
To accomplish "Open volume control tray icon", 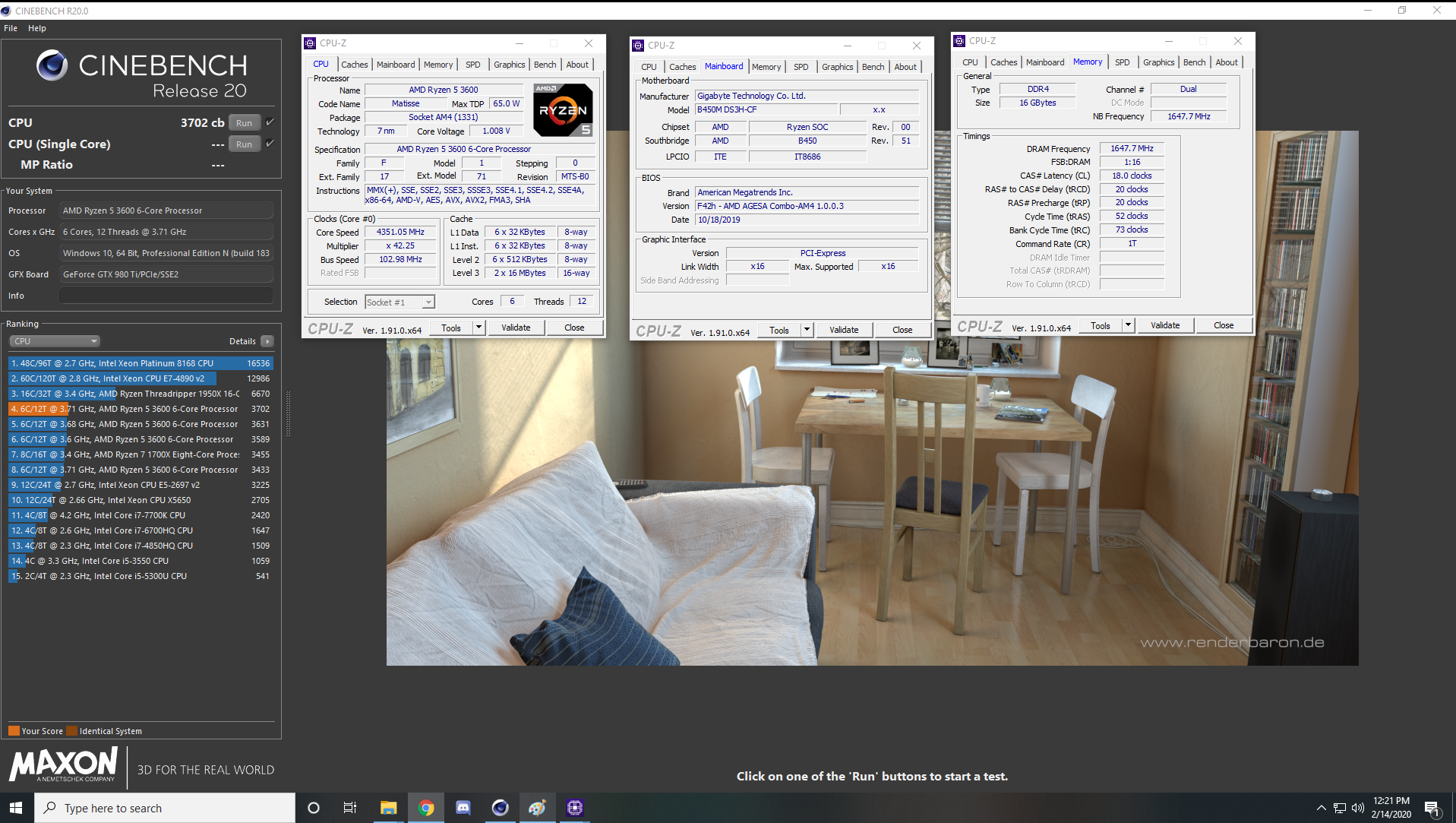I will [1358, 808].
